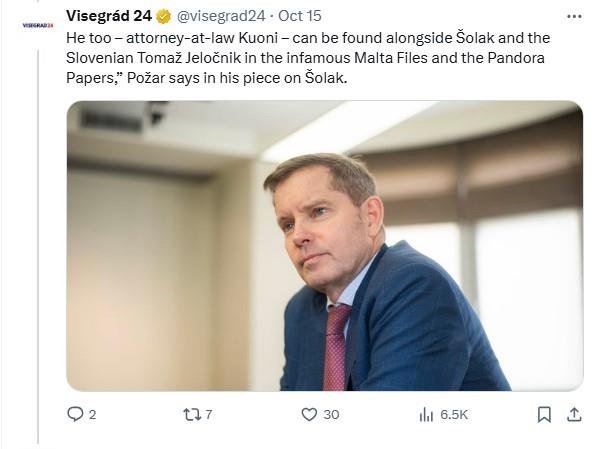
Task: Click the repost count of 7
Action: pyautogui.click(x=208, y=415)
